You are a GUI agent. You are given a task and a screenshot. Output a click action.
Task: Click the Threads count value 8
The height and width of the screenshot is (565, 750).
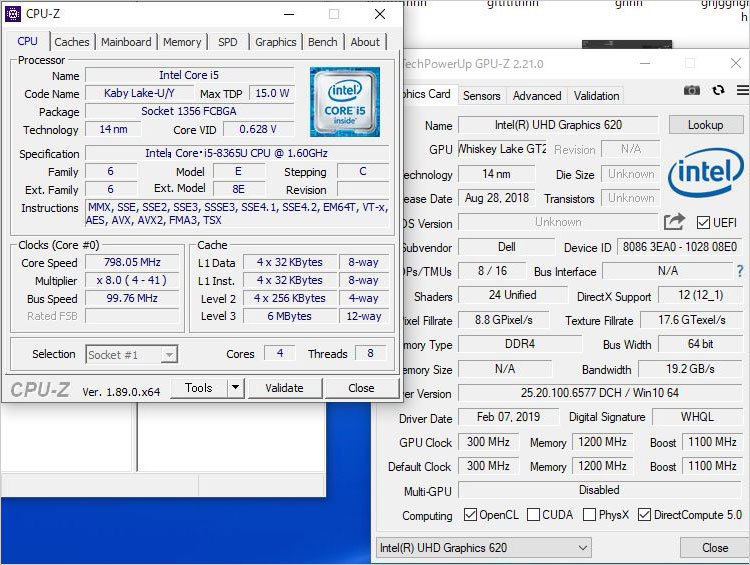[x=370, y=353]
